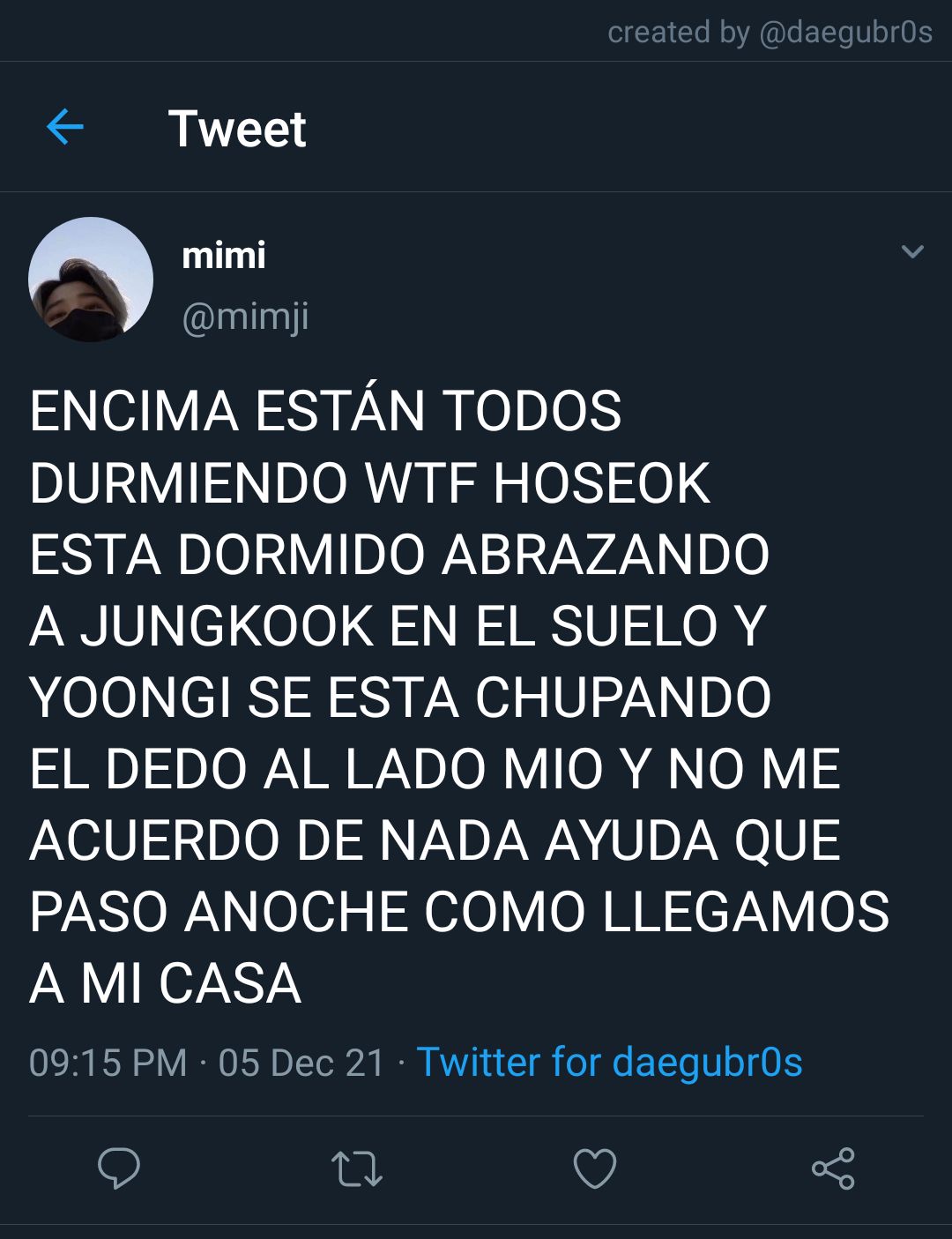This screenshot has width=952, height=1239.
Task: Tap the word HOSEOK in the tweet
Action: [602, 483]
